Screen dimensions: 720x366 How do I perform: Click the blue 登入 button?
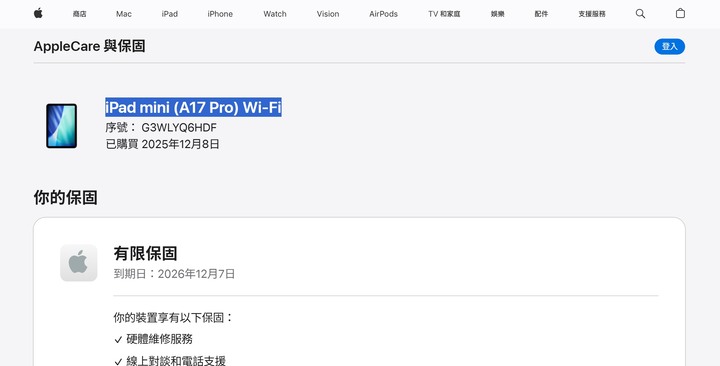click(669, 46)
